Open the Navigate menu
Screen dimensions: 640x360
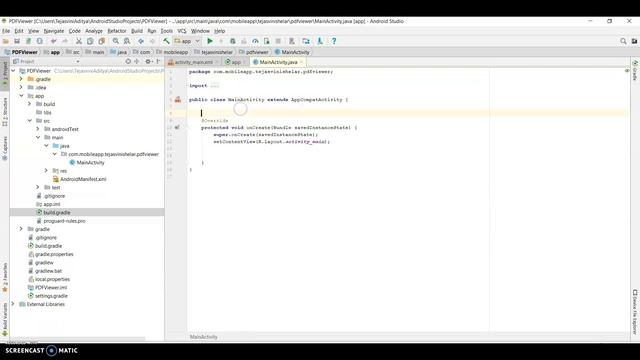click(54, 31)
